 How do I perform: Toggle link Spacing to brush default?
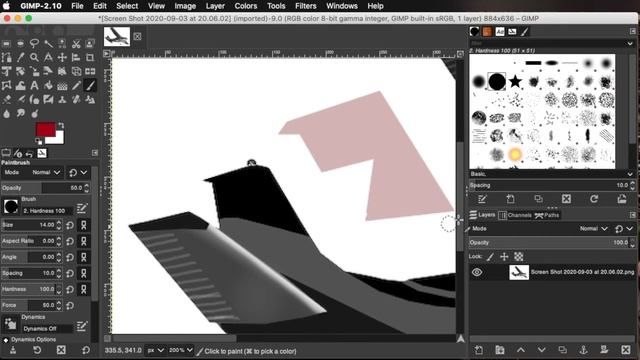[84, 273]
